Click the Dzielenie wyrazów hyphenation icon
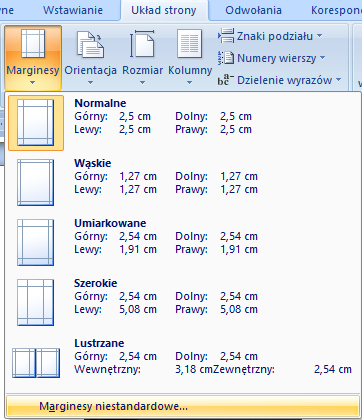 (226, 80)
